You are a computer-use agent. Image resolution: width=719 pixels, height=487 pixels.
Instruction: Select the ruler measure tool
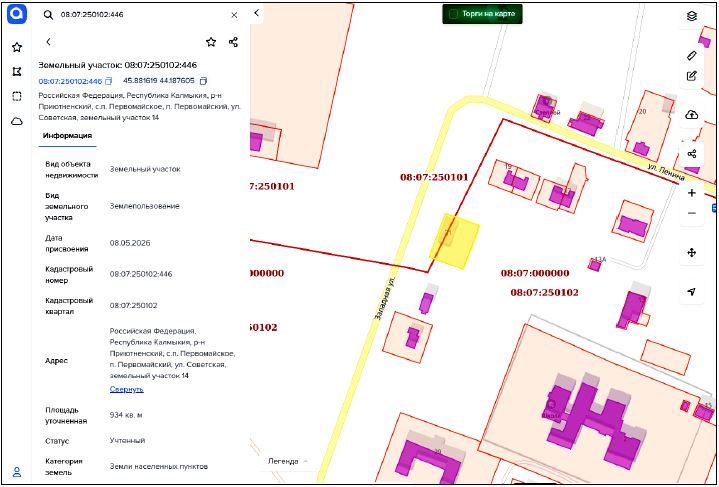691,55
